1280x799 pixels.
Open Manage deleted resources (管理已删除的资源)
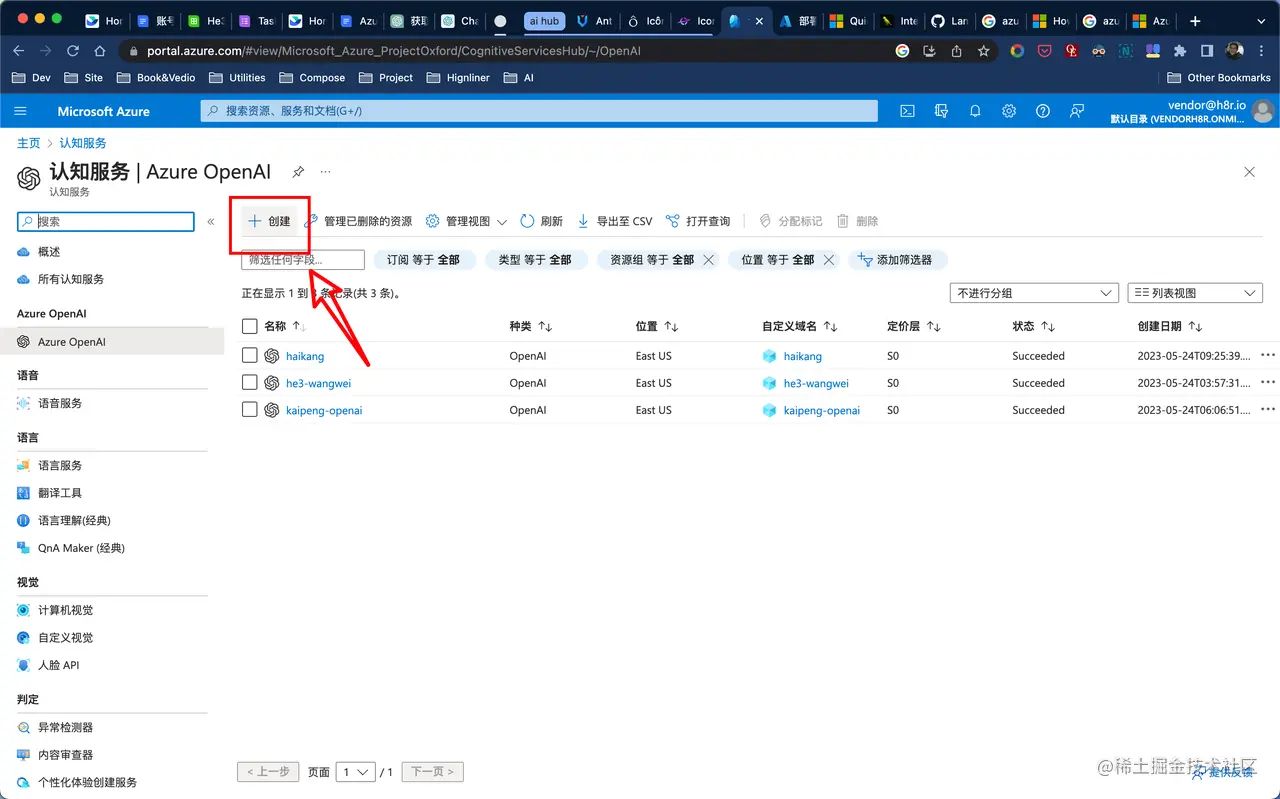click(x=358, y=221)
